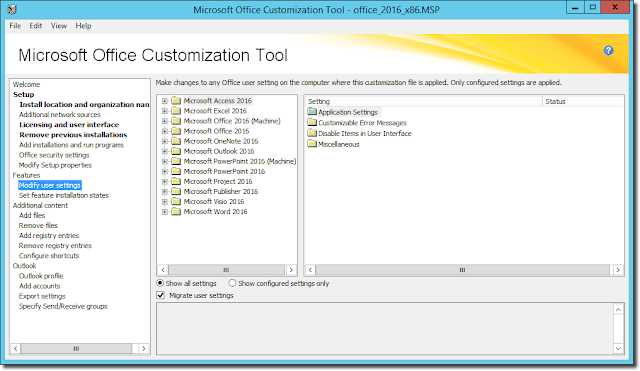The width and height of the screenshot is (640, 371).
Task: Select the Microsoft Excel 2016 folder icon
Action: click(x=176, y=111)
